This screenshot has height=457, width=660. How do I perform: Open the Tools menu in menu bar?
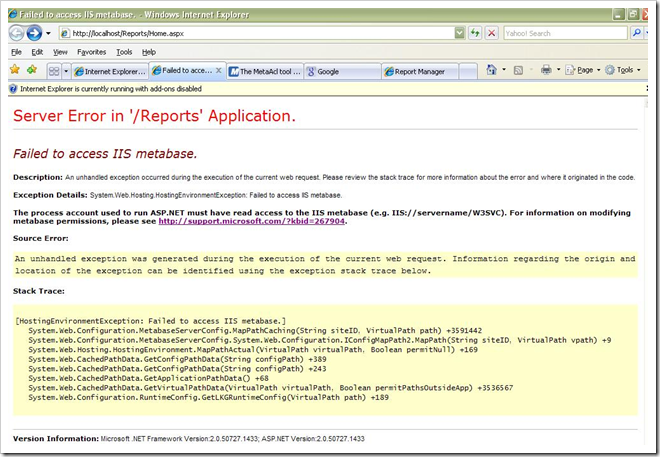coord(124,52)
